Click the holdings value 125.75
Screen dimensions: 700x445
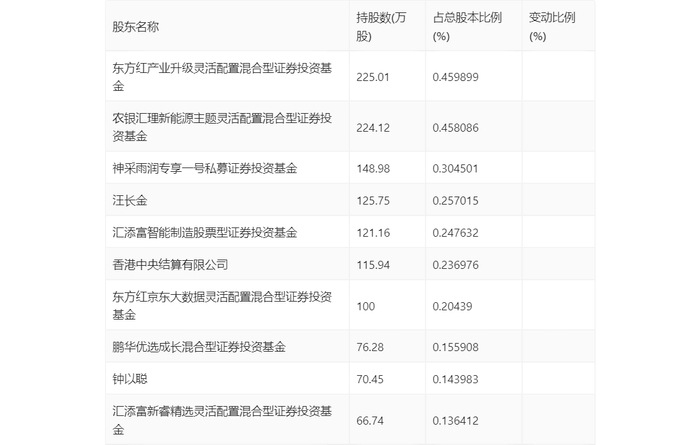(x=373, y=201)
